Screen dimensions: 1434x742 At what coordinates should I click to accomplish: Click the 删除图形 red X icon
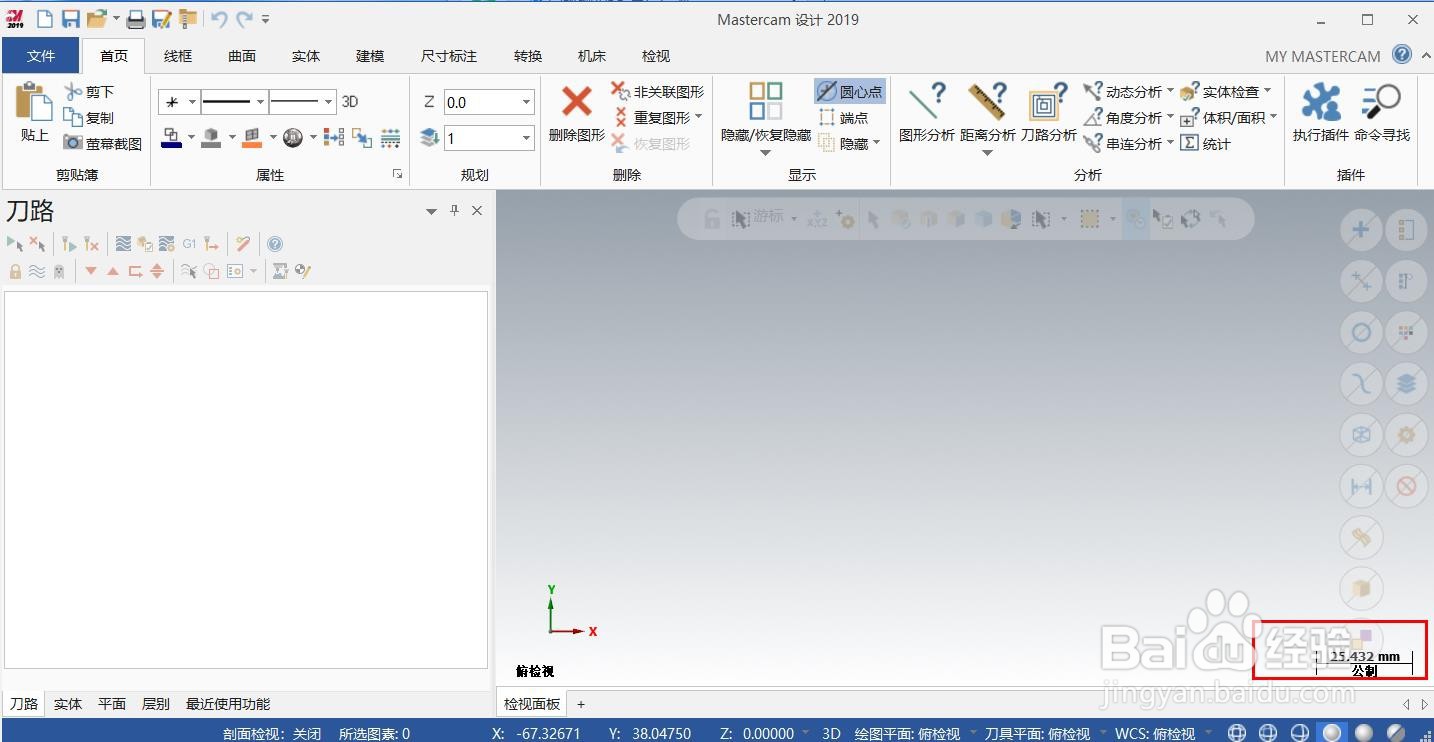576,102
